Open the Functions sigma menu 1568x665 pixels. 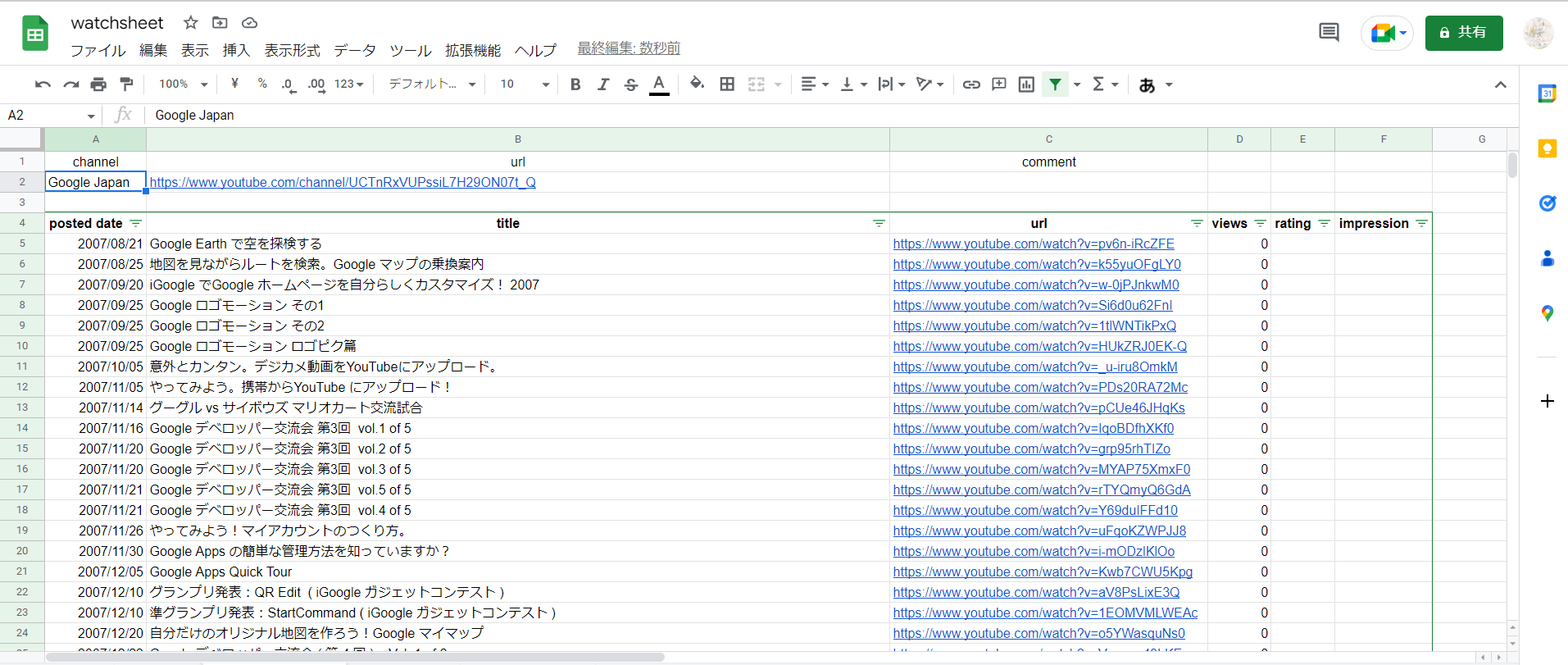[1106, 84]
